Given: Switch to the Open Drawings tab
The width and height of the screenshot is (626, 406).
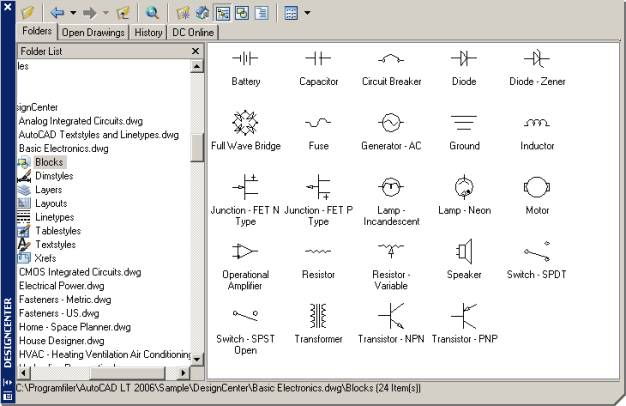Looking at the screenshot, I should [93, 33].
